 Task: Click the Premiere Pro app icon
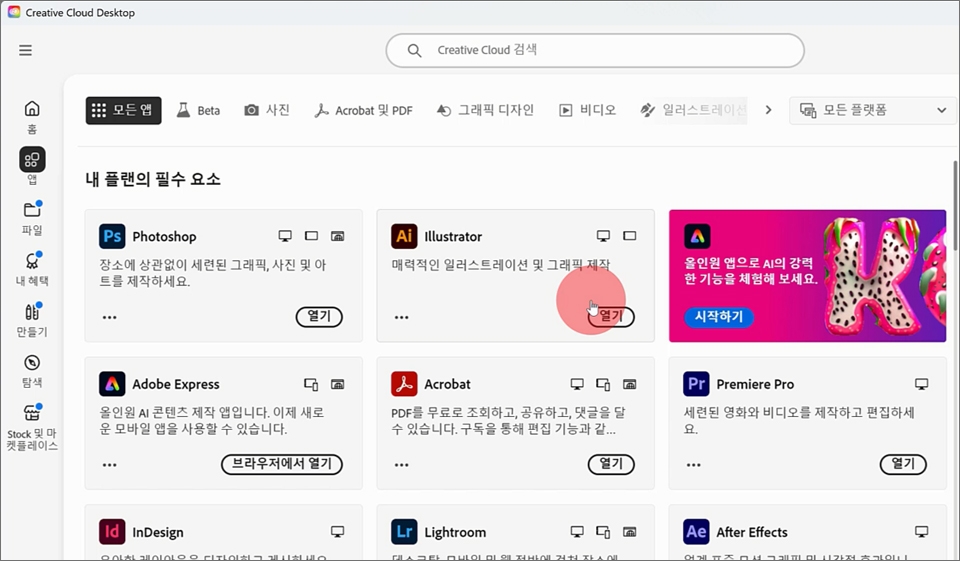tap(696, 384)
